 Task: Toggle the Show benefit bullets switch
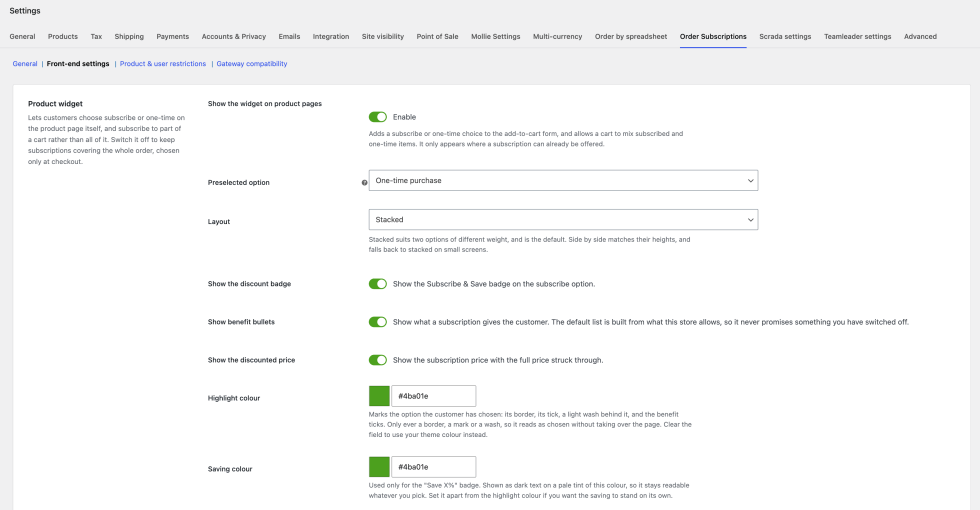(378, 322)
